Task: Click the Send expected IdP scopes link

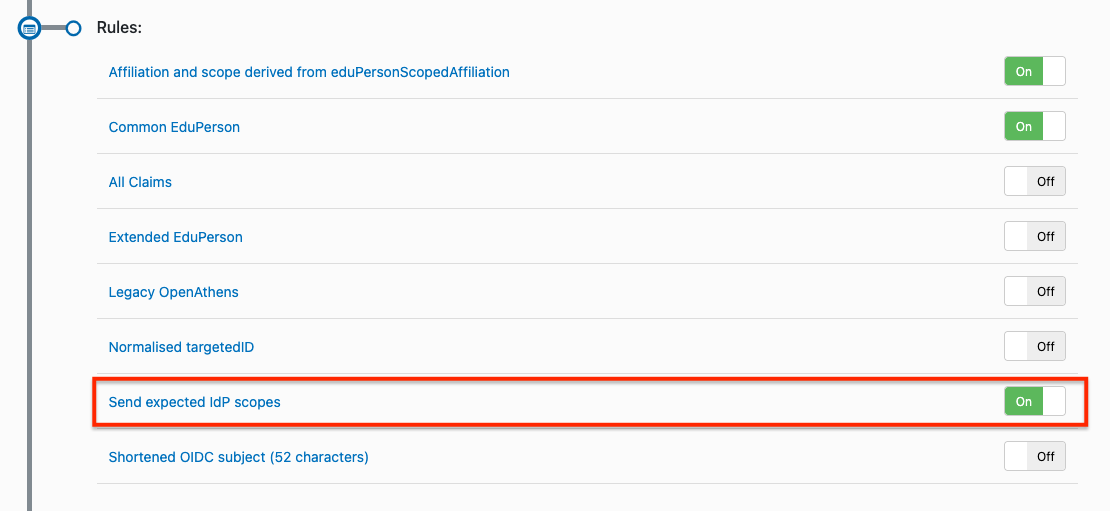Action: tap(195, 402)
